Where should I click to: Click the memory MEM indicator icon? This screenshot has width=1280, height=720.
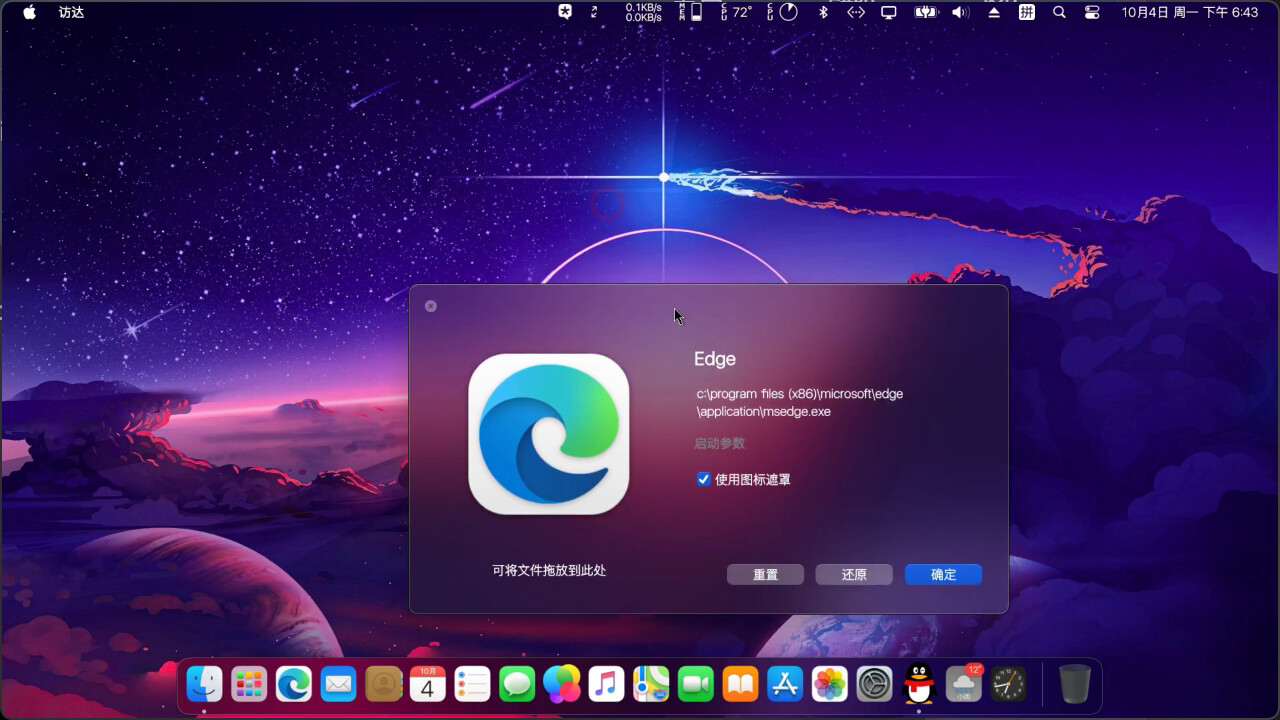692,12
